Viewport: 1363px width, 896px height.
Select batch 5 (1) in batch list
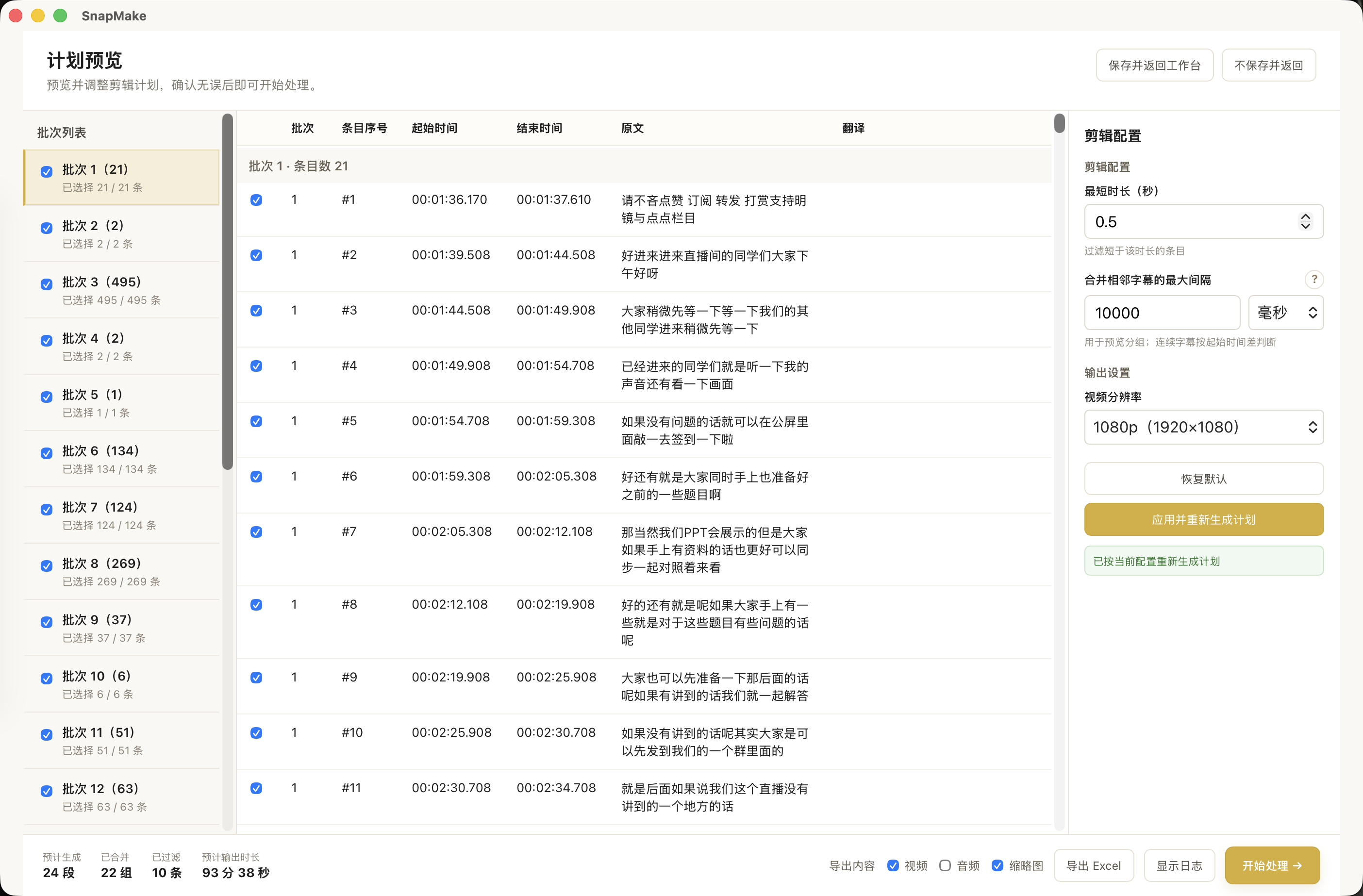(121, 403)
